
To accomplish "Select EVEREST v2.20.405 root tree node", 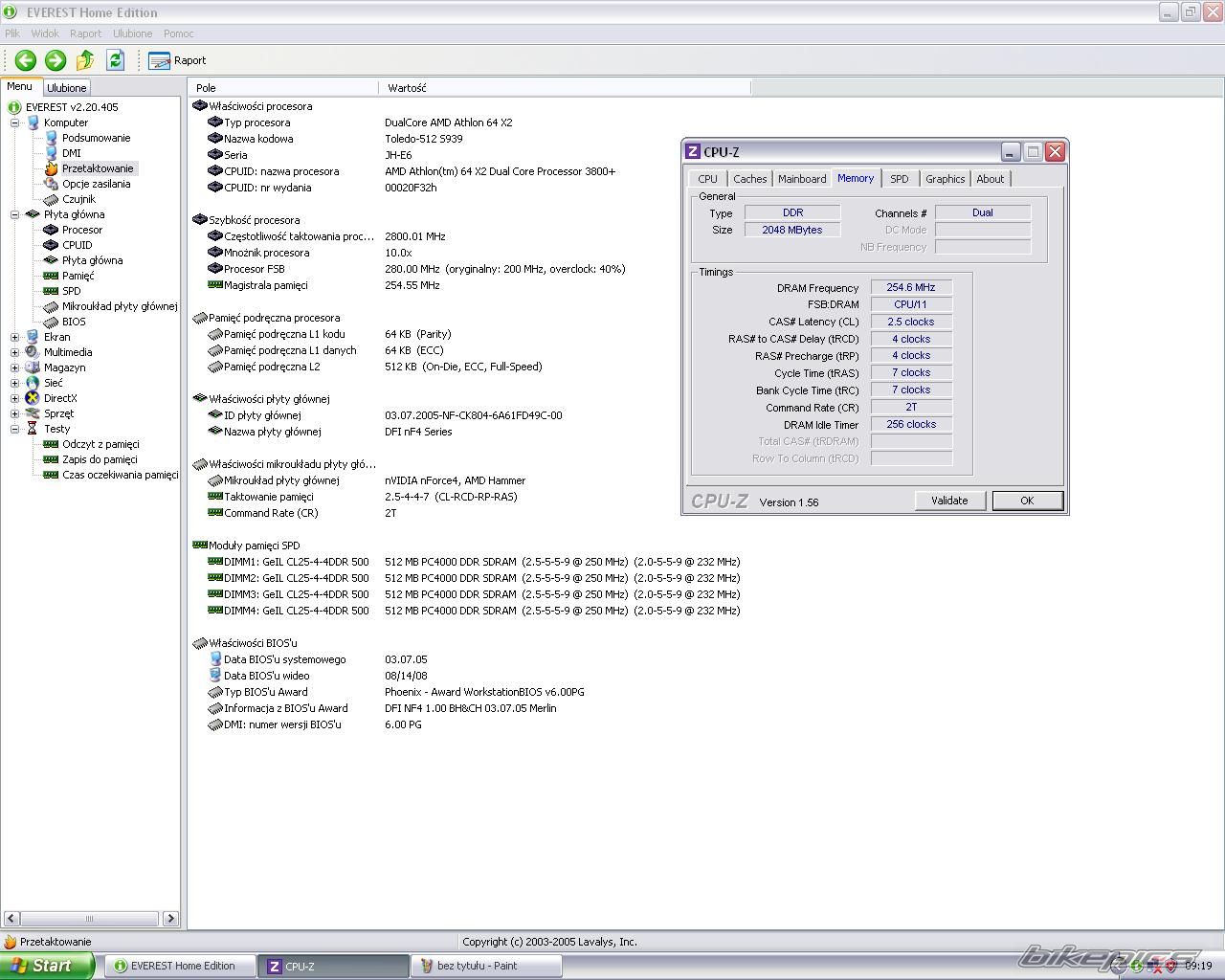I will [x=72, y=107].
